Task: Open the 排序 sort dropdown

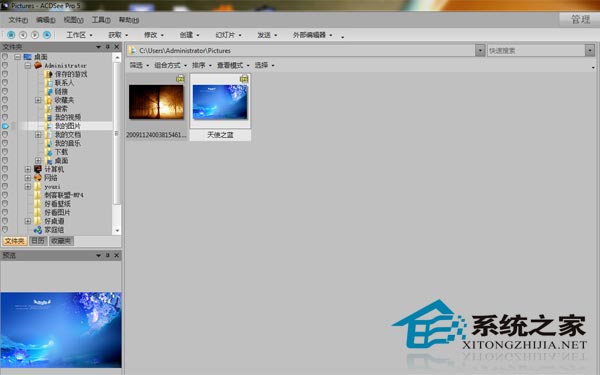Action: [x=202, y=65]
